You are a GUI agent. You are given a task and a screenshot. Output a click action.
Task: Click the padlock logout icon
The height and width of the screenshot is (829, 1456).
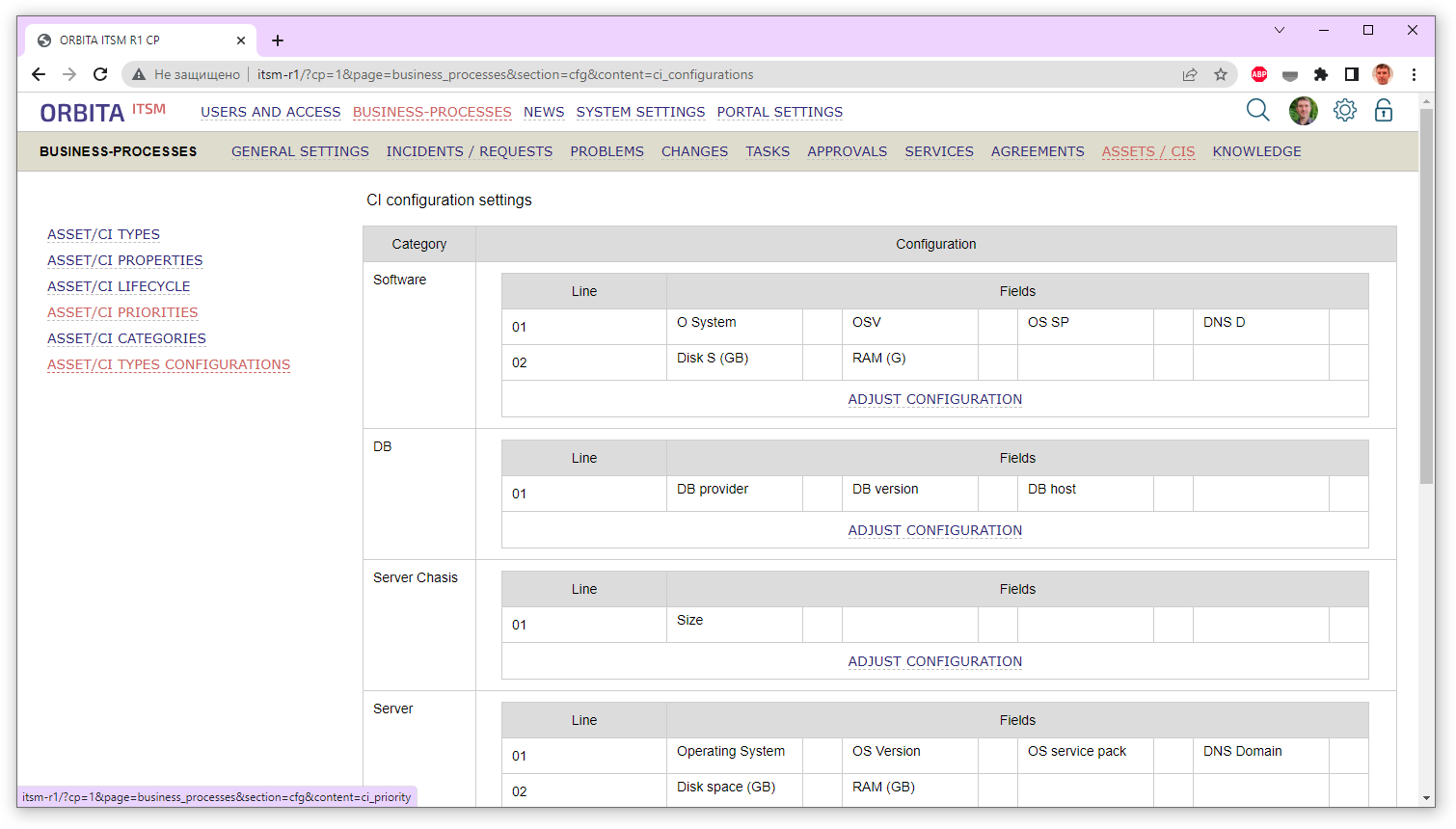[1384, 111]
